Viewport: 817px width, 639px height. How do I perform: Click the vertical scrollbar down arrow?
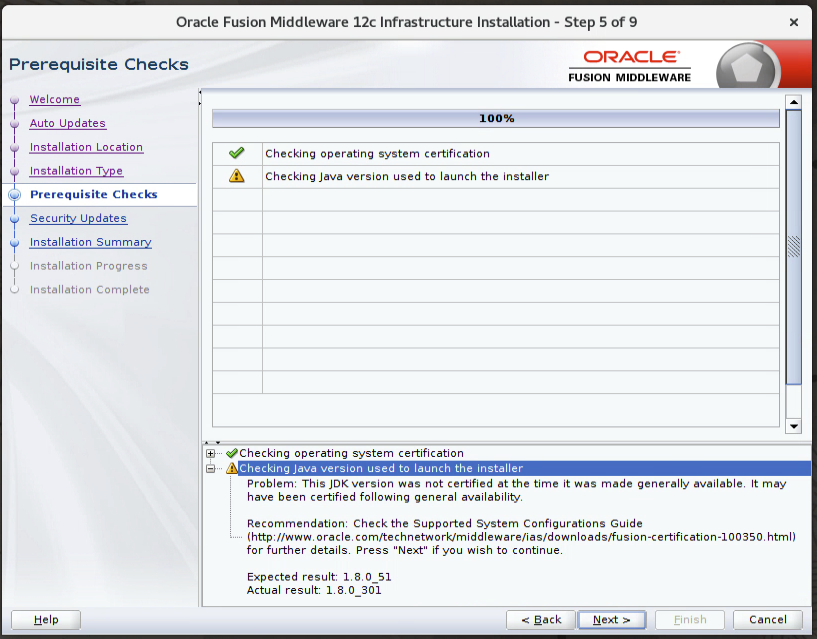coord(794,426)
